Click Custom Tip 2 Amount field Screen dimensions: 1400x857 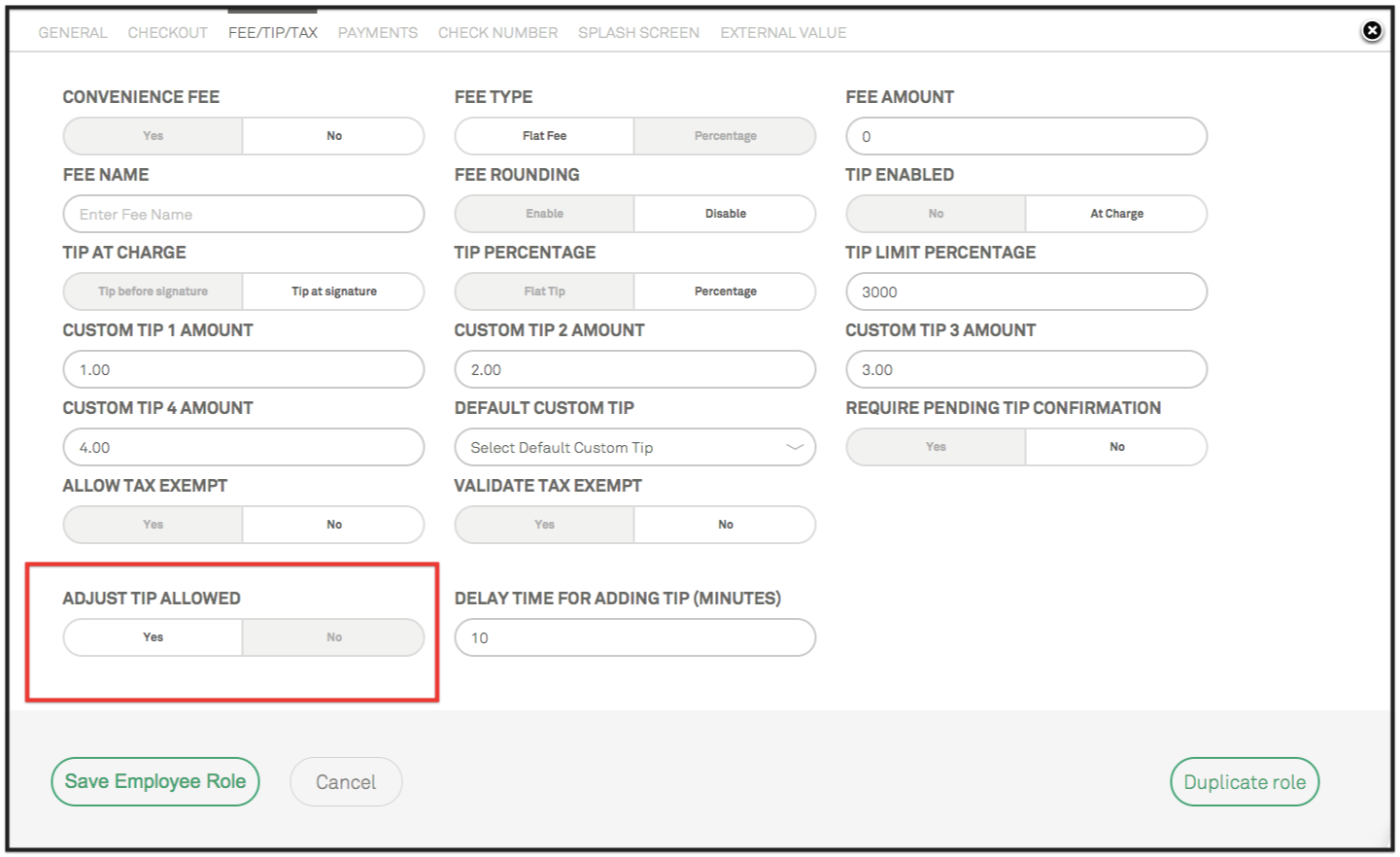635,369
